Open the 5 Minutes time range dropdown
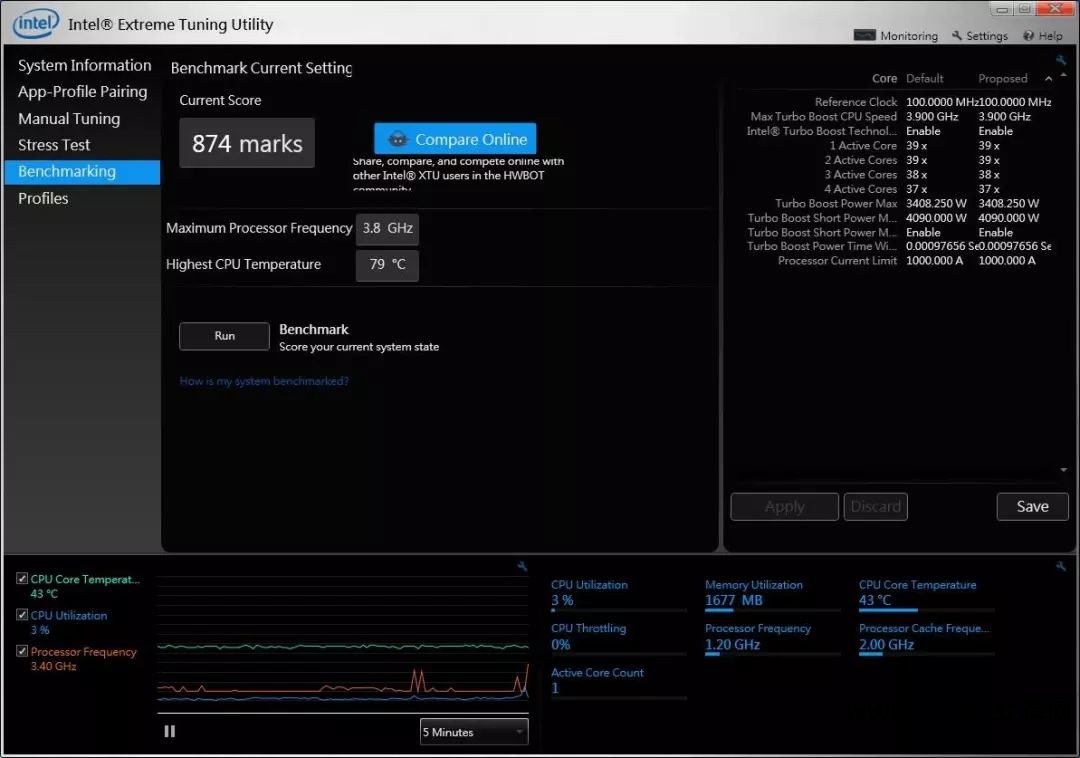 474,732
